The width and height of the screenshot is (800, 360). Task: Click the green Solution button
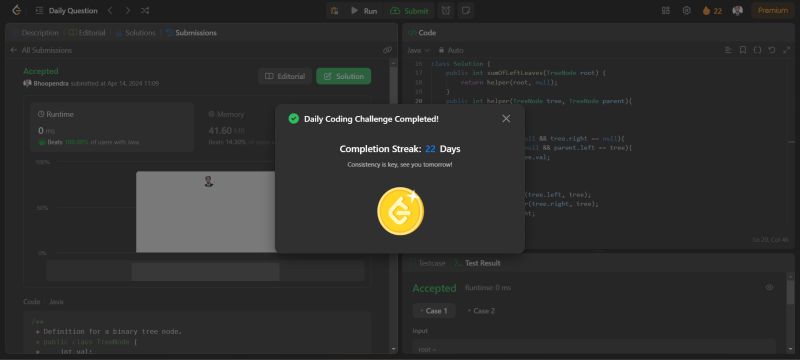click(x=343, y=76)
